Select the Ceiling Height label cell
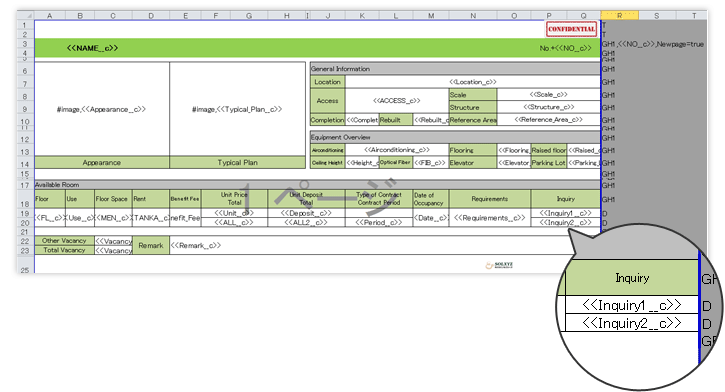The image size is (725, 392). (327, 163)
